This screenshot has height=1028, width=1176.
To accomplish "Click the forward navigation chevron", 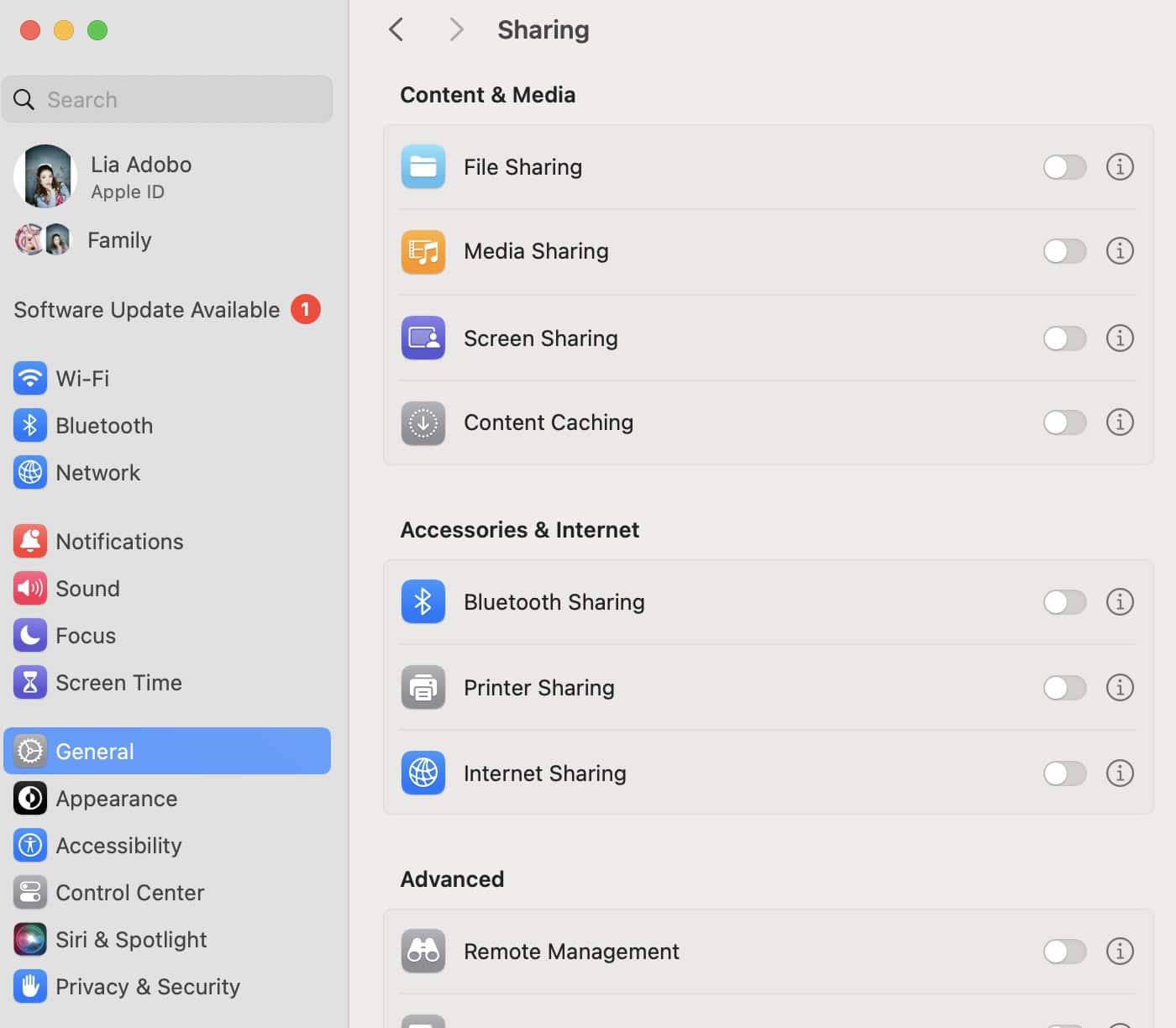I will click(x=456, y=30).
